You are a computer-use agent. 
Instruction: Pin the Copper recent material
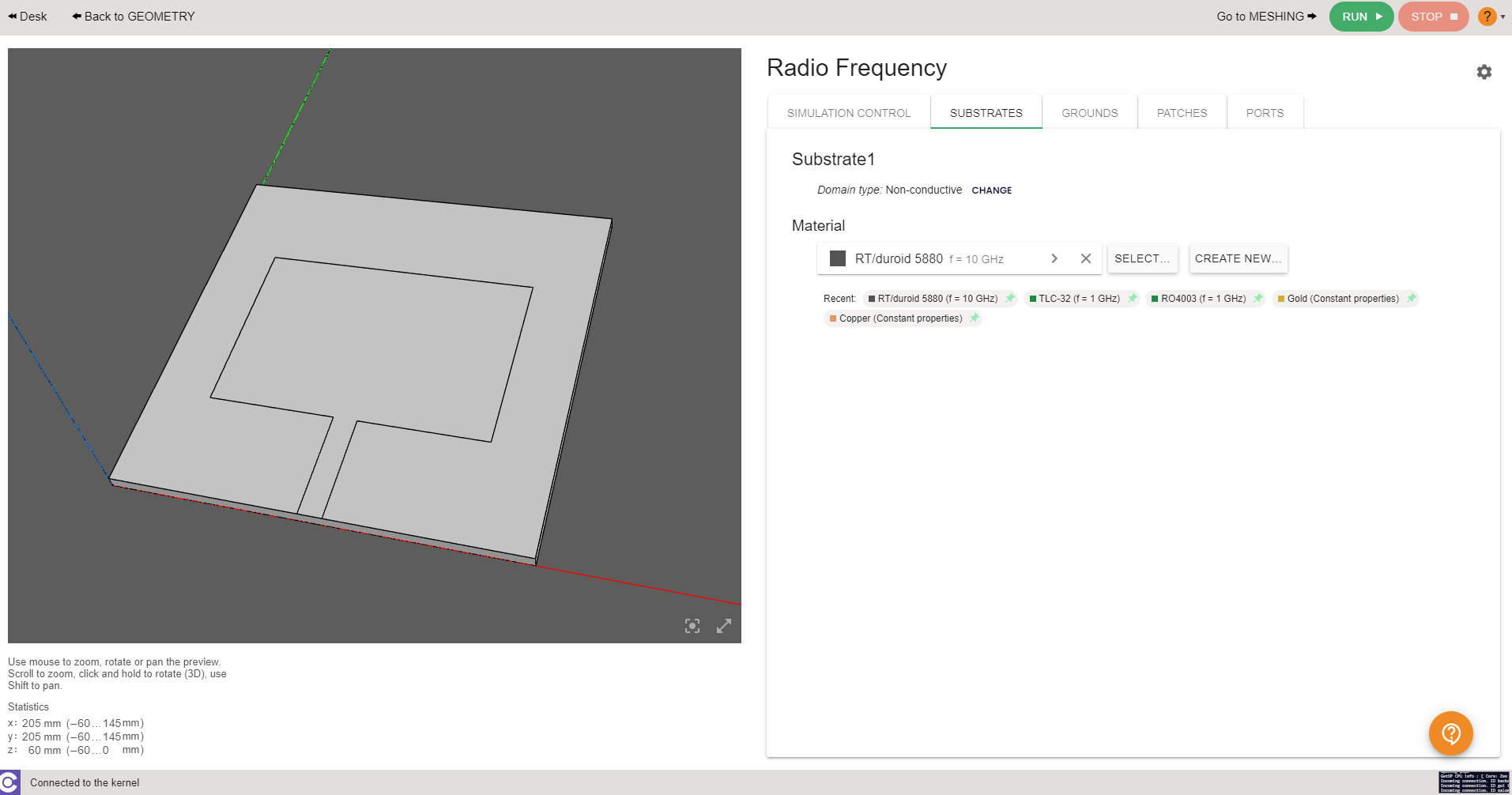(975, 318)
